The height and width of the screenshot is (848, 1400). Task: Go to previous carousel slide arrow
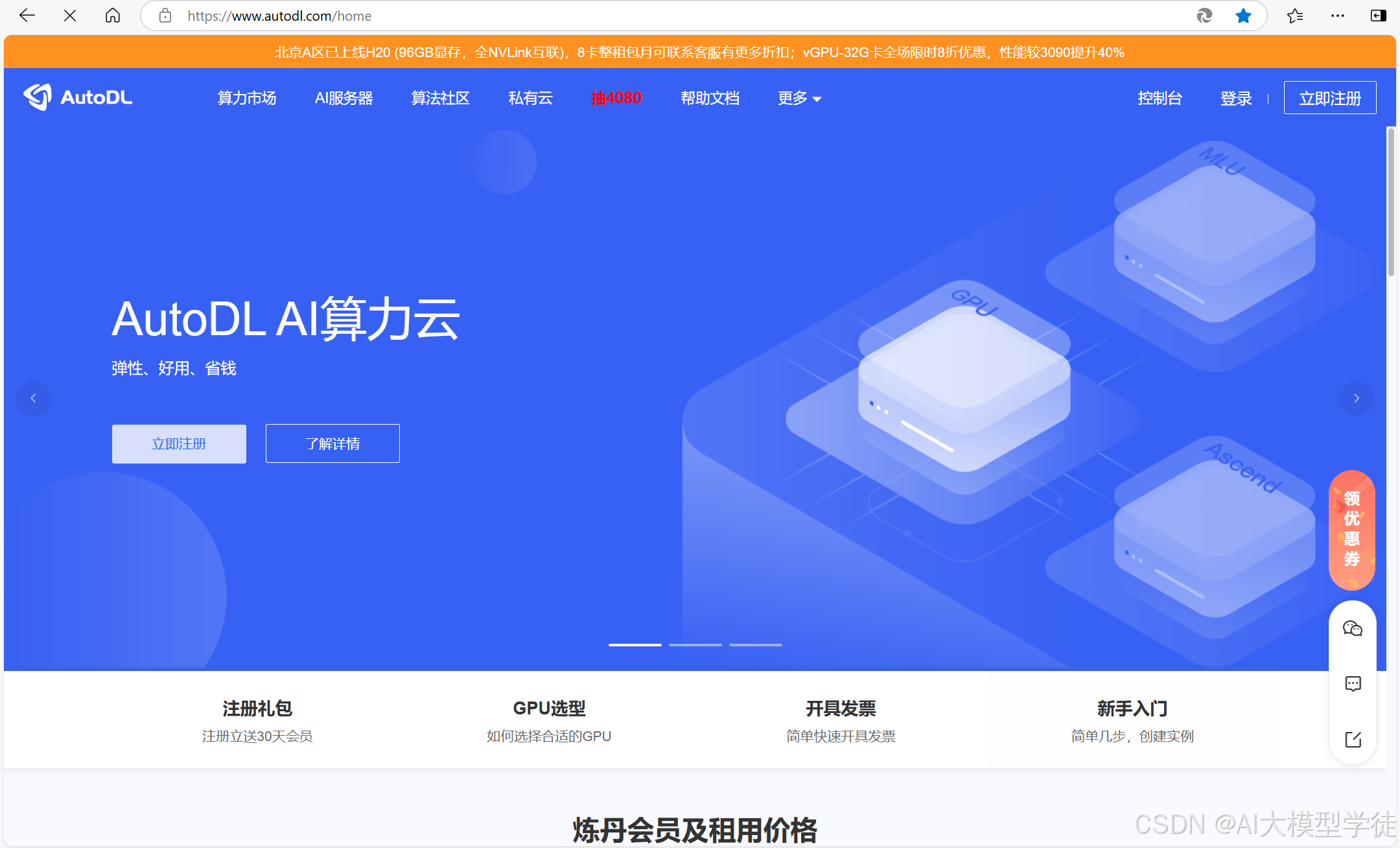(x=33, y=398)
